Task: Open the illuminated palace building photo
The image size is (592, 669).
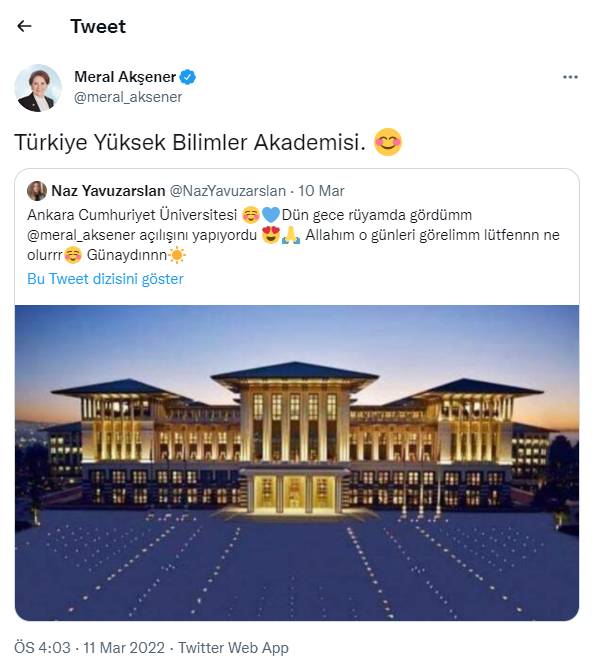Action: [x=297, y=462]
